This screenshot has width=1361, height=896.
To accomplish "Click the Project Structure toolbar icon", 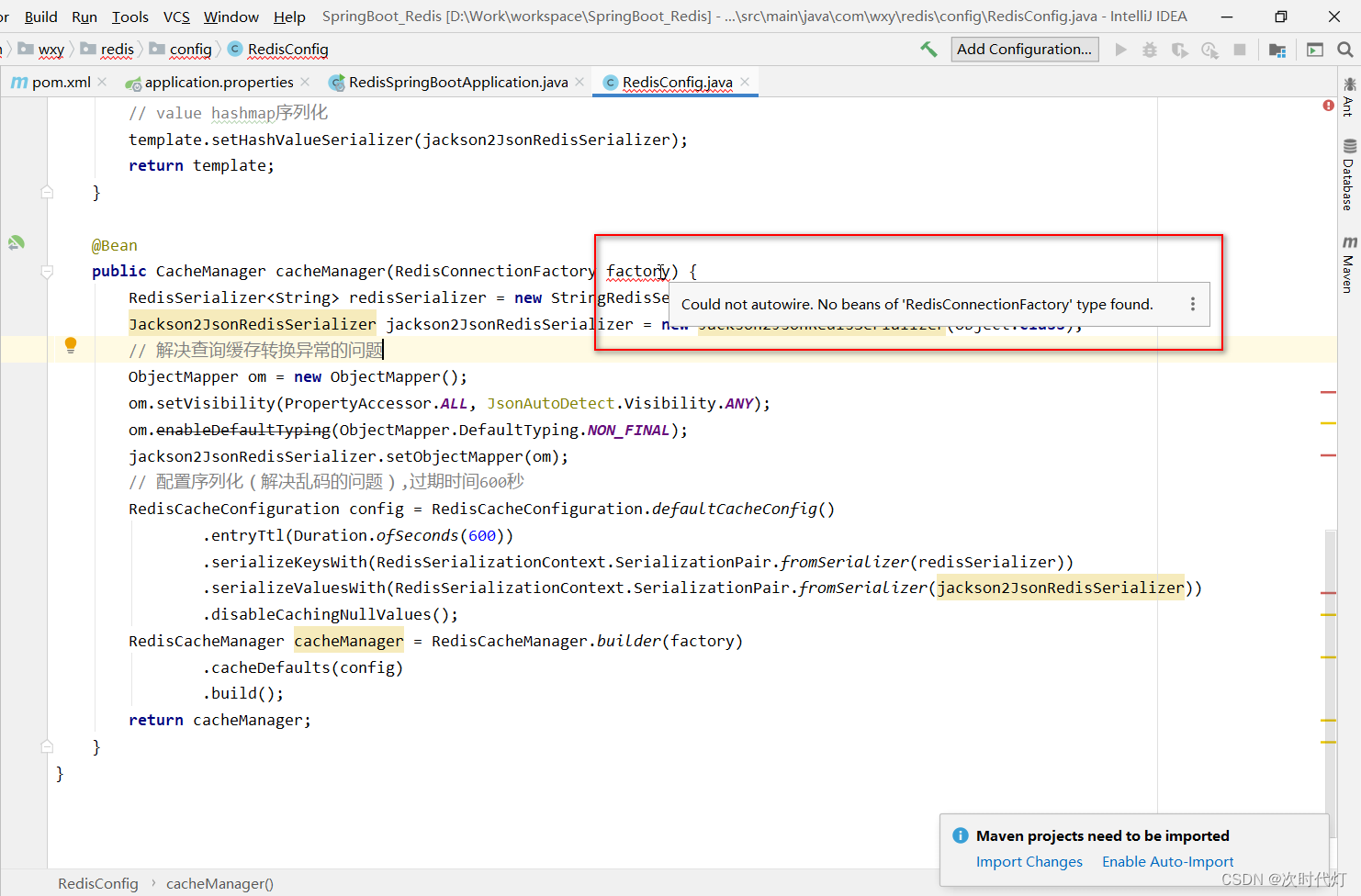I will (1277, 50).
